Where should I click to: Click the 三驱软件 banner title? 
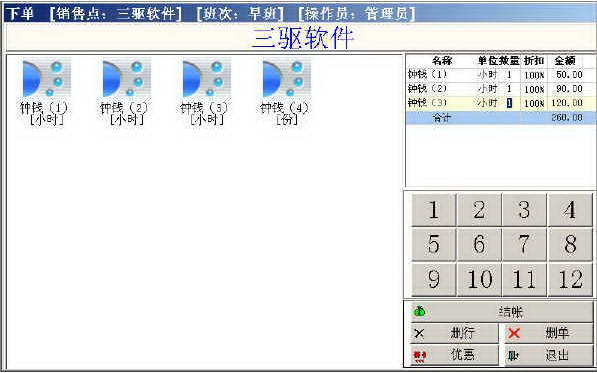tap(303, 38)
